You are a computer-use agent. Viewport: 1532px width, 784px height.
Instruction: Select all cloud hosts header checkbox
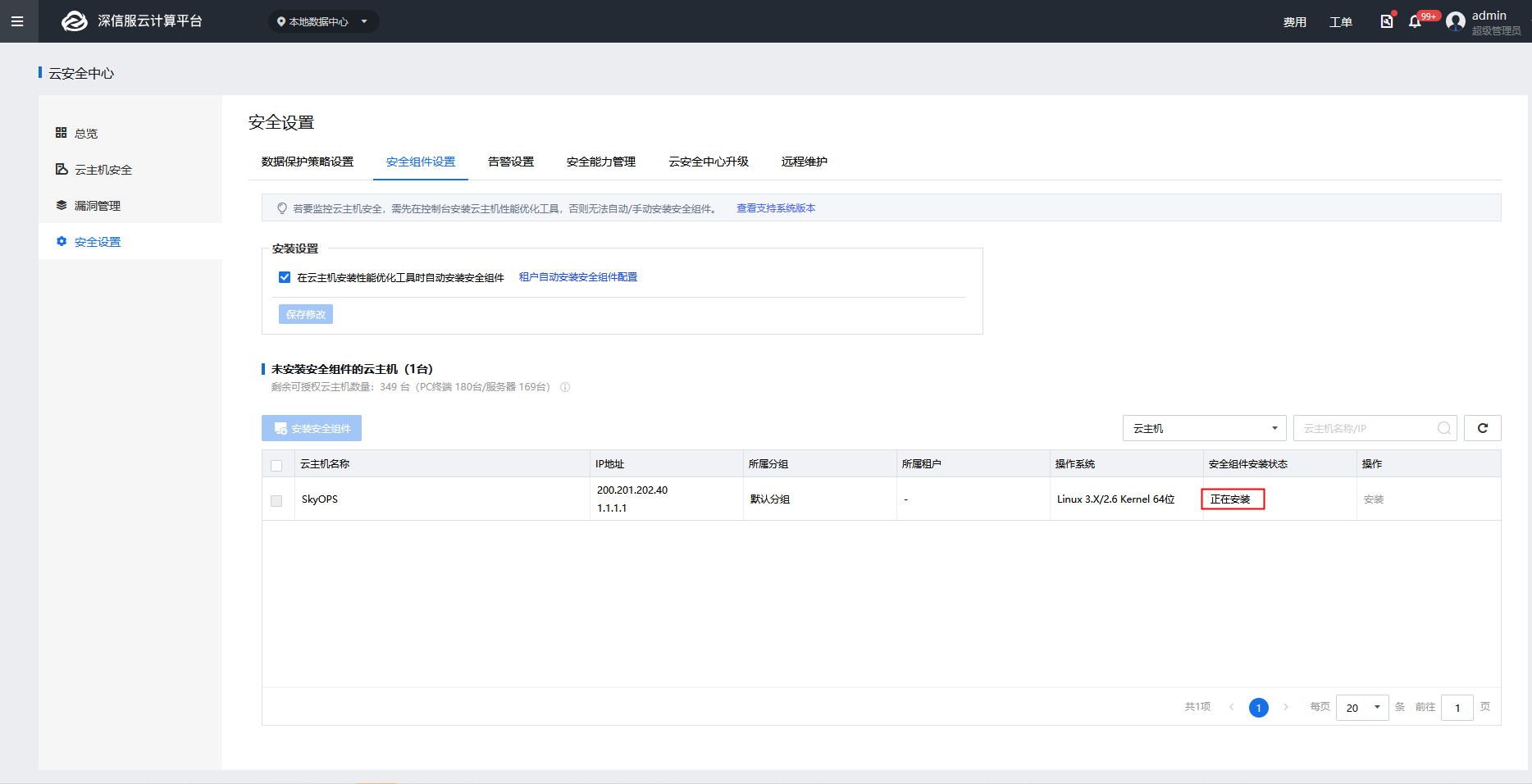tap(276, 466)
